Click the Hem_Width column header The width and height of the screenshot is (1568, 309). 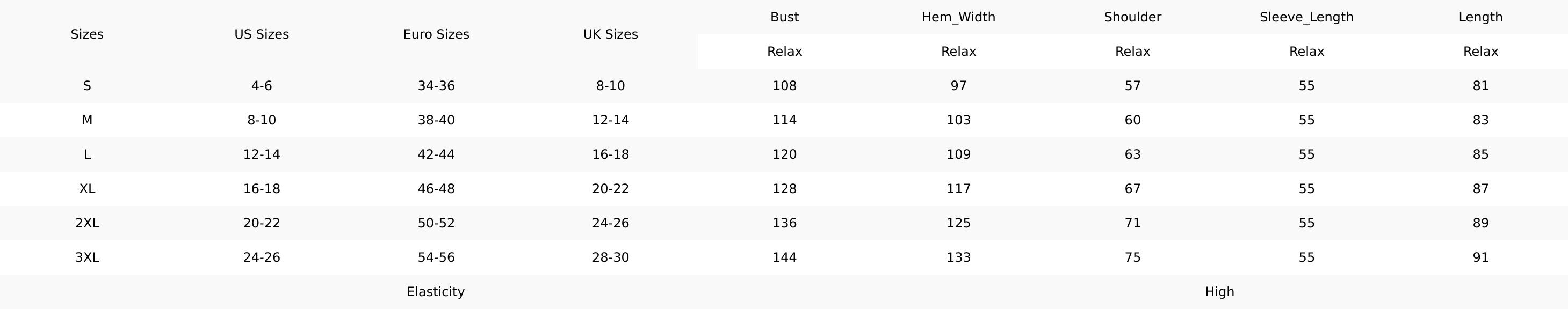(x=958, y=17)
